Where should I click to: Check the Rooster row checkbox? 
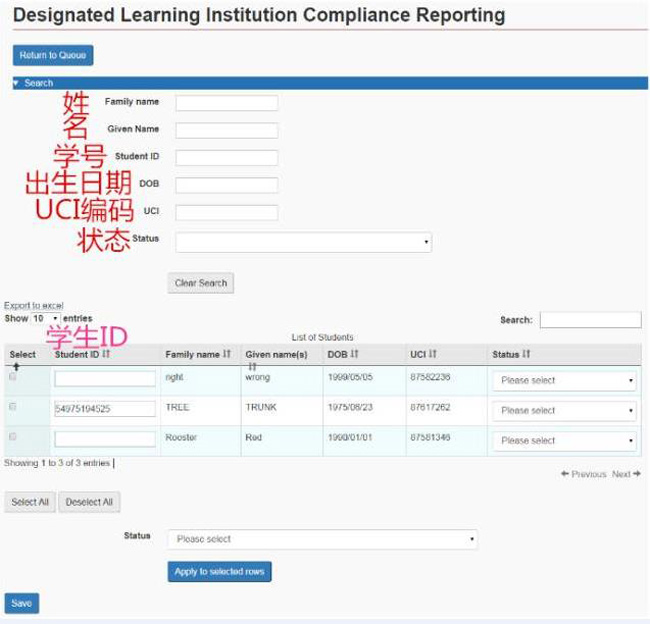[x=13, y=437]
